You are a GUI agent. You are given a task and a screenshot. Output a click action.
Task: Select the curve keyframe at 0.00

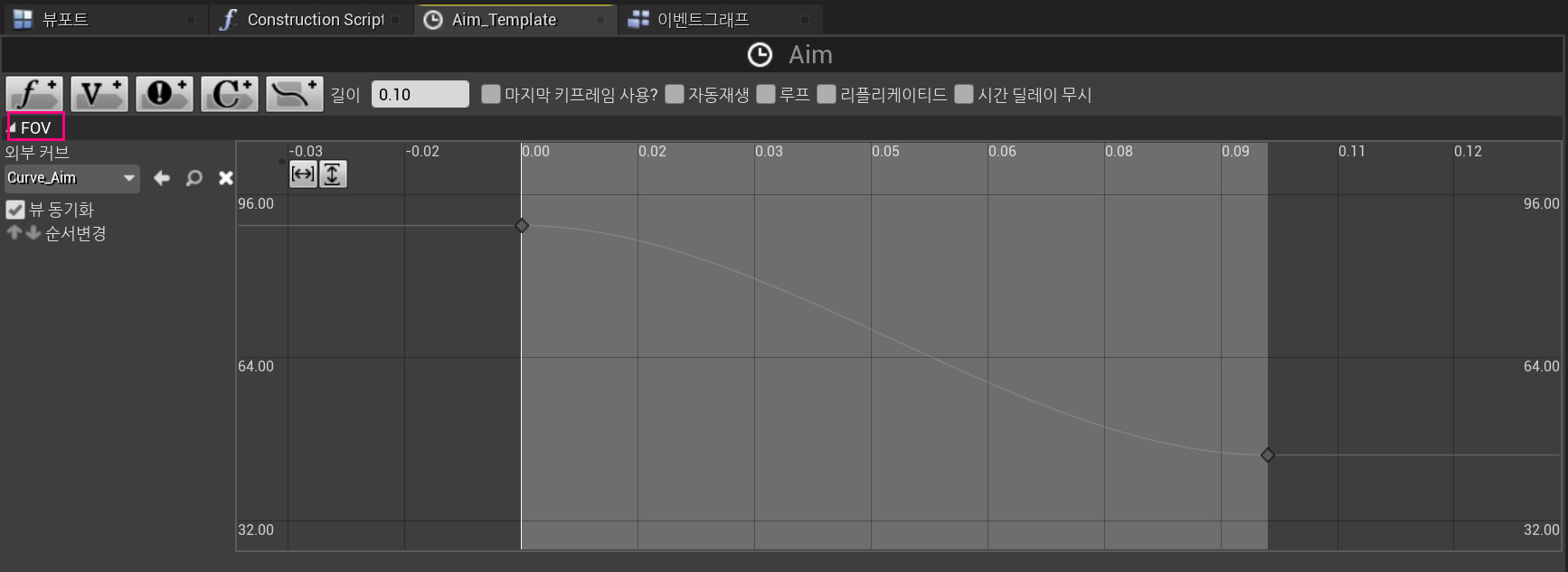(522, 225)
